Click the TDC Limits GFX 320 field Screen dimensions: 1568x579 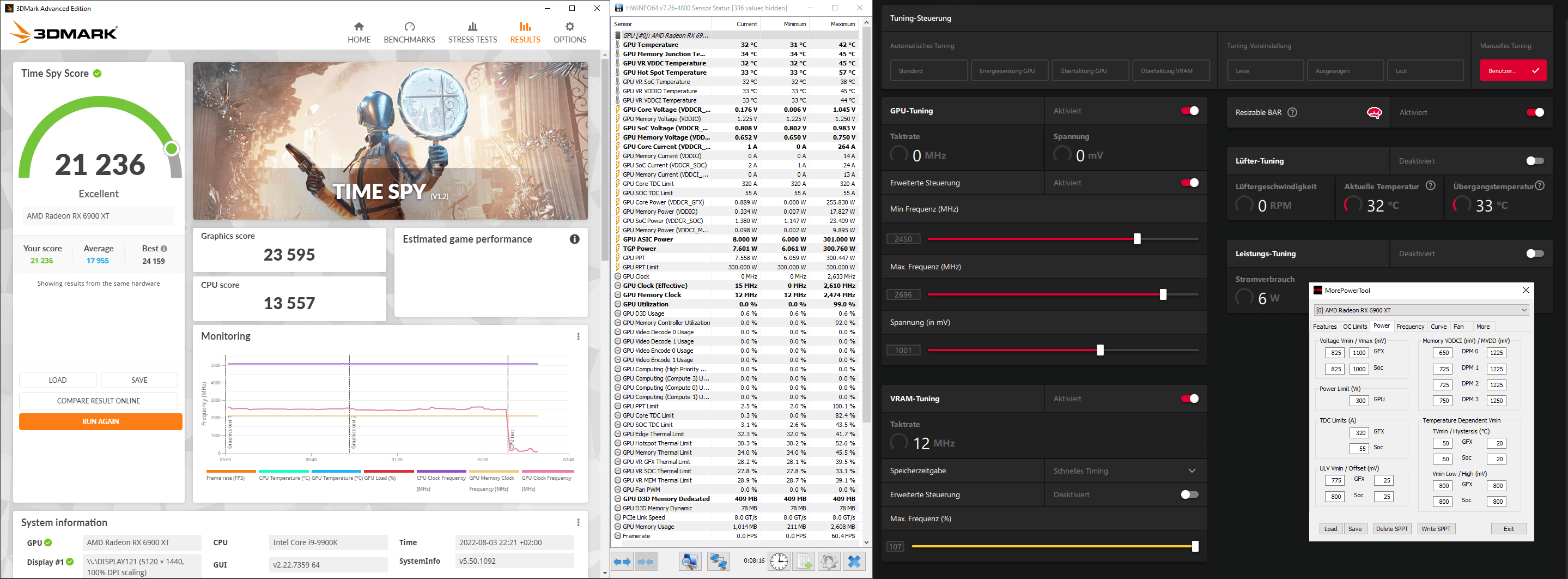point(1359,433)
